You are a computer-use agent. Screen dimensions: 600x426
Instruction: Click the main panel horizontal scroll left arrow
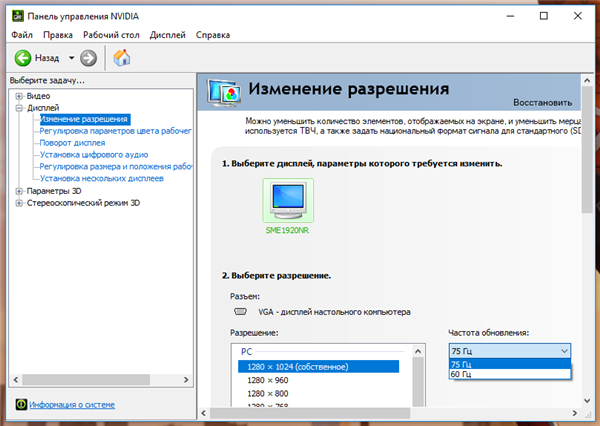[x=204, y=413]
